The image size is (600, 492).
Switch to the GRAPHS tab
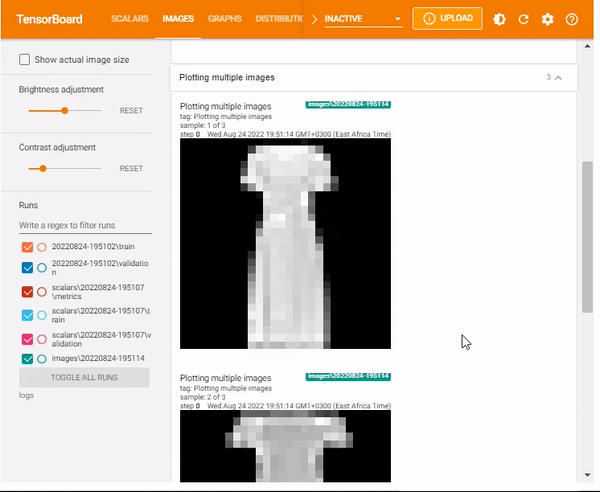pos(225,19)
